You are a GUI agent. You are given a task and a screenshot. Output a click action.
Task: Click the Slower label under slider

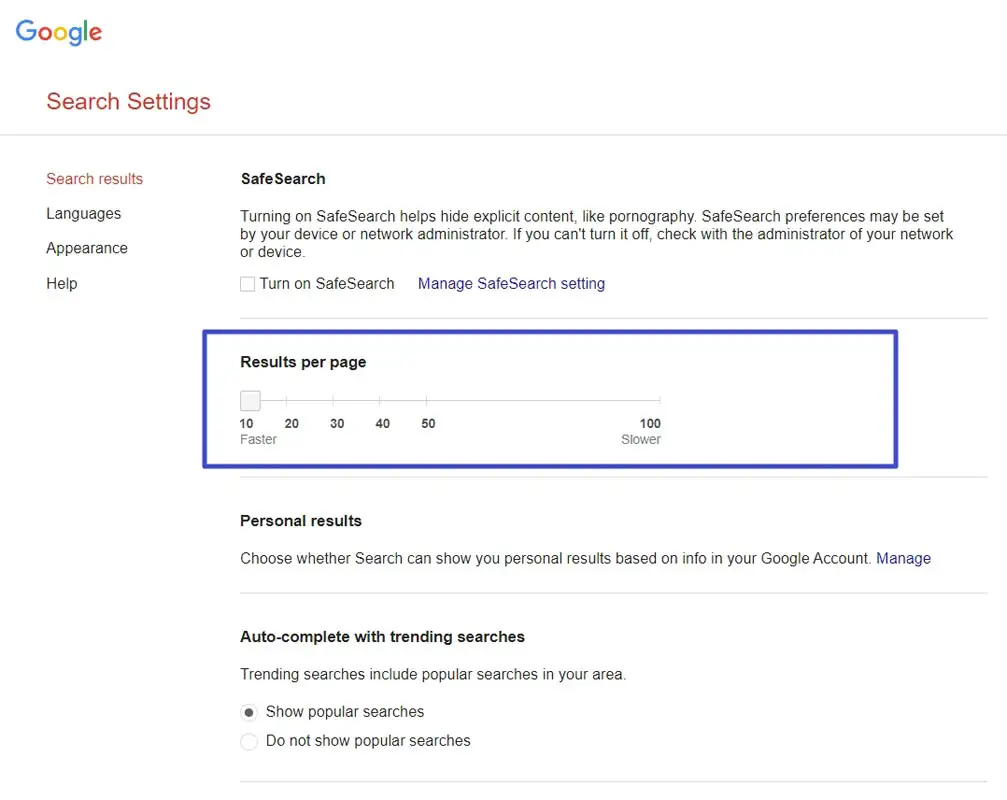tap(640, 440)
